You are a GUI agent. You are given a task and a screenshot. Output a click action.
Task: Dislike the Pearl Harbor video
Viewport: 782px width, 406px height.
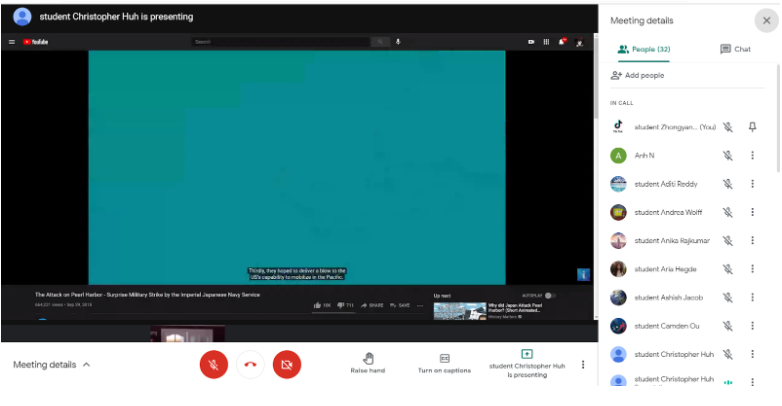tap(345, 305)
